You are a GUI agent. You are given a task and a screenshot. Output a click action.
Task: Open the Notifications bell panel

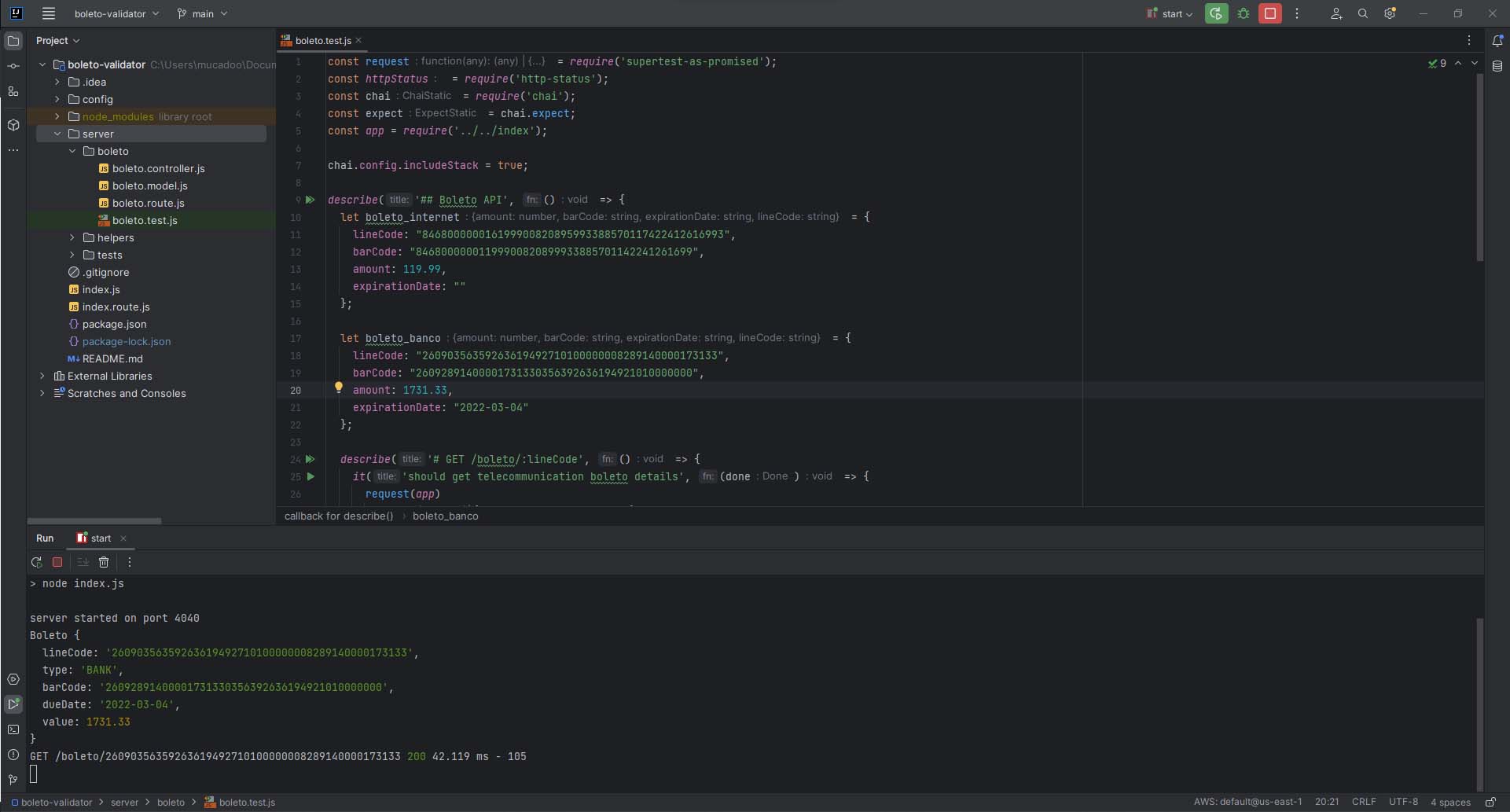(1497, 40)
